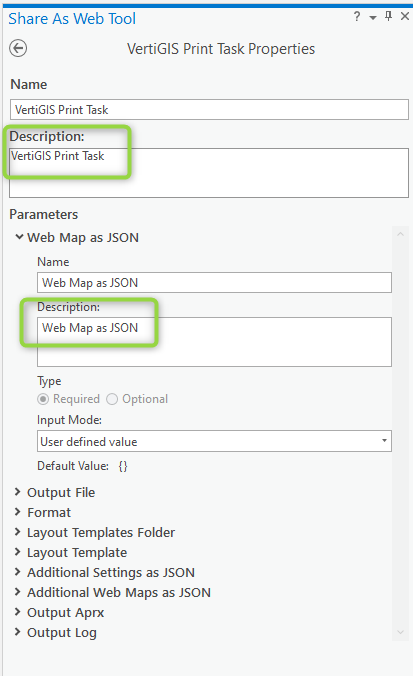This screenshot has width=413, height=676.
Task: Collapse the Web Map as JSON parameter
Action: (19, 237)
